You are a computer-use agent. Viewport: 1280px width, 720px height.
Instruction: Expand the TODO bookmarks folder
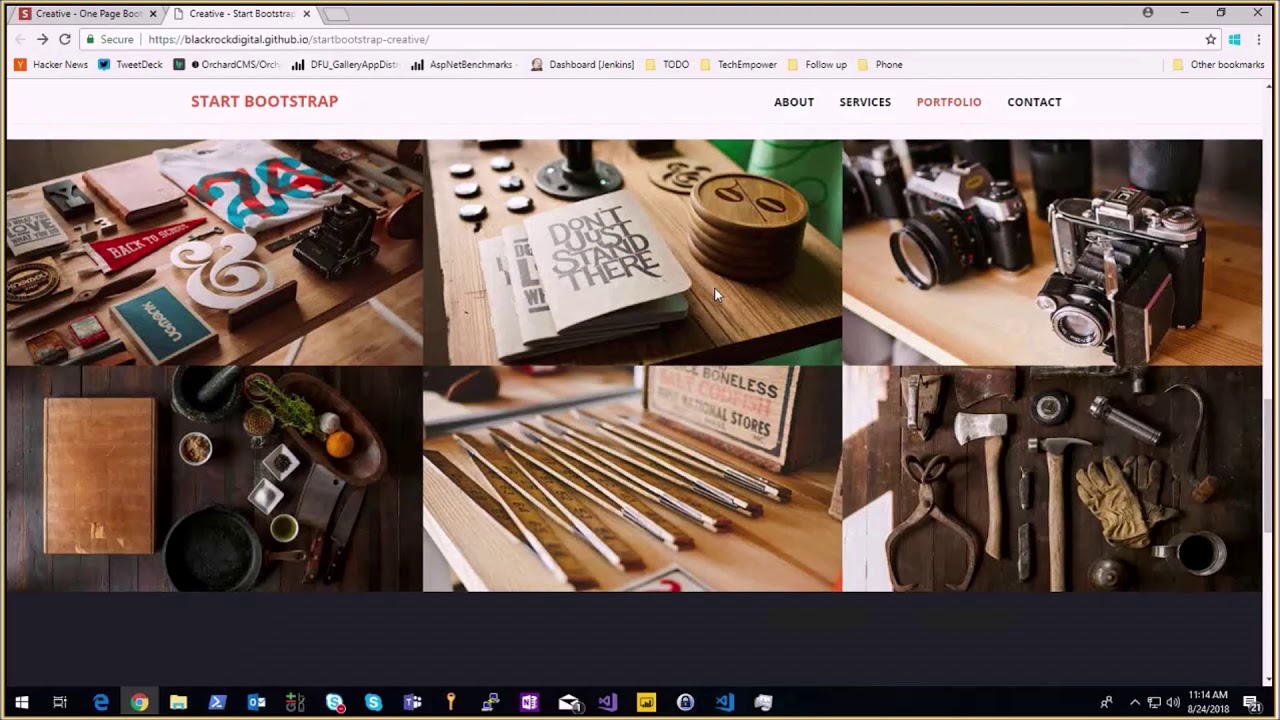tap(667, 64)
